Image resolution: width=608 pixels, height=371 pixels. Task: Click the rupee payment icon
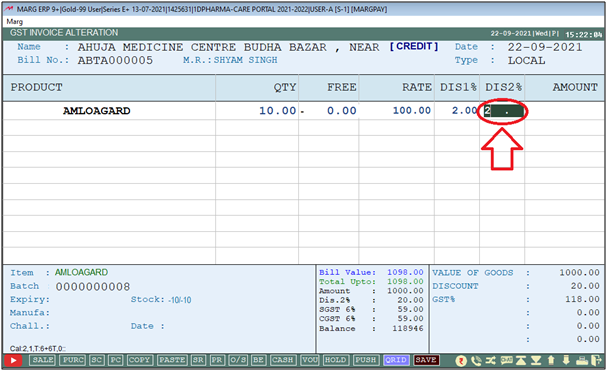[461, 361]
